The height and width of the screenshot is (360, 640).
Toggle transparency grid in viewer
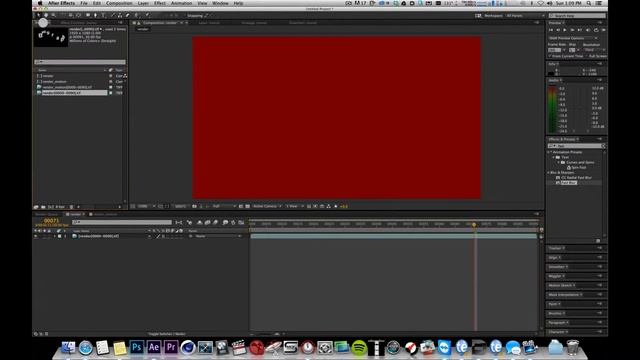[x=247, y=207]
